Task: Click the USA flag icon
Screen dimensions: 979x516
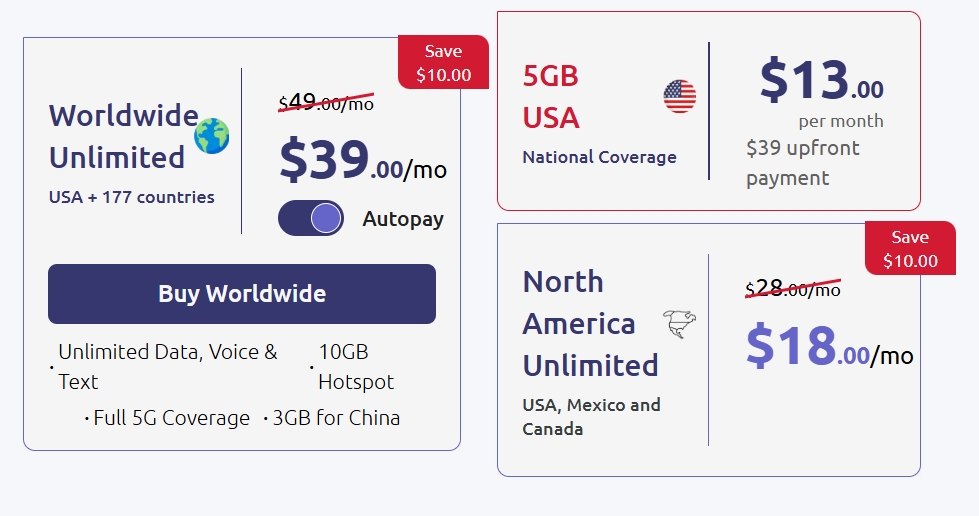Action: pos(679,97)
